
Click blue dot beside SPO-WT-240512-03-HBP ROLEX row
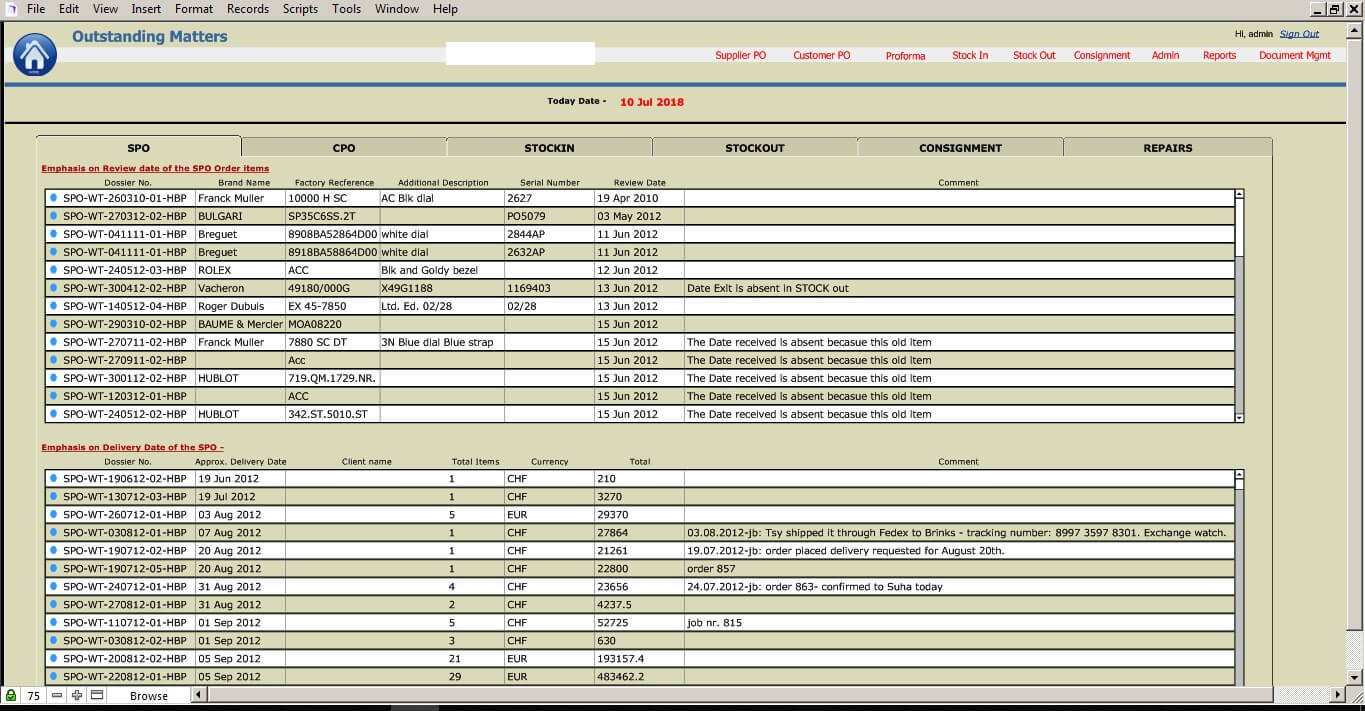53,270
